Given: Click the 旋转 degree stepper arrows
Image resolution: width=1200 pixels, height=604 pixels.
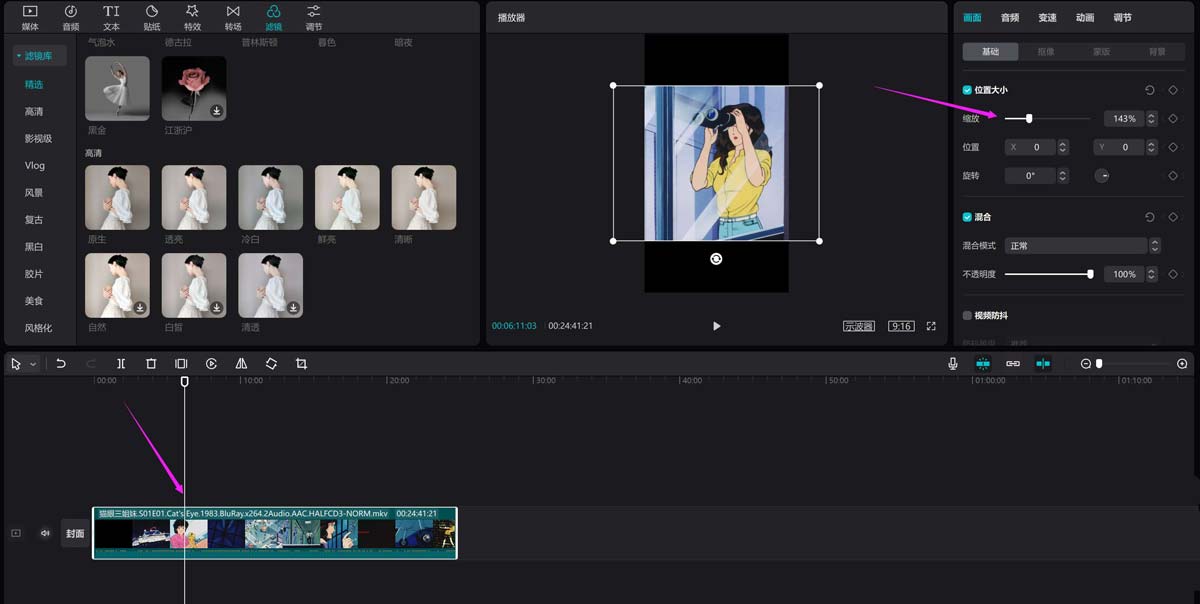Looking at the screenshot, I should pyautogui.click(x=1063, y=176).
